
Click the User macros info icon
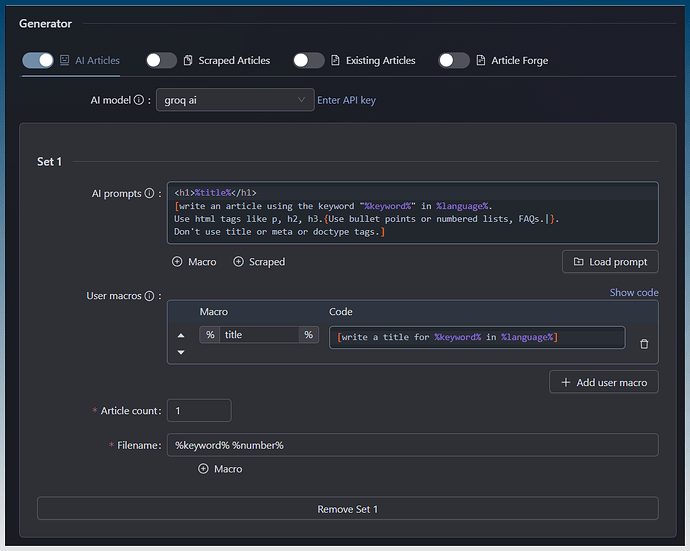pos(150,297)
